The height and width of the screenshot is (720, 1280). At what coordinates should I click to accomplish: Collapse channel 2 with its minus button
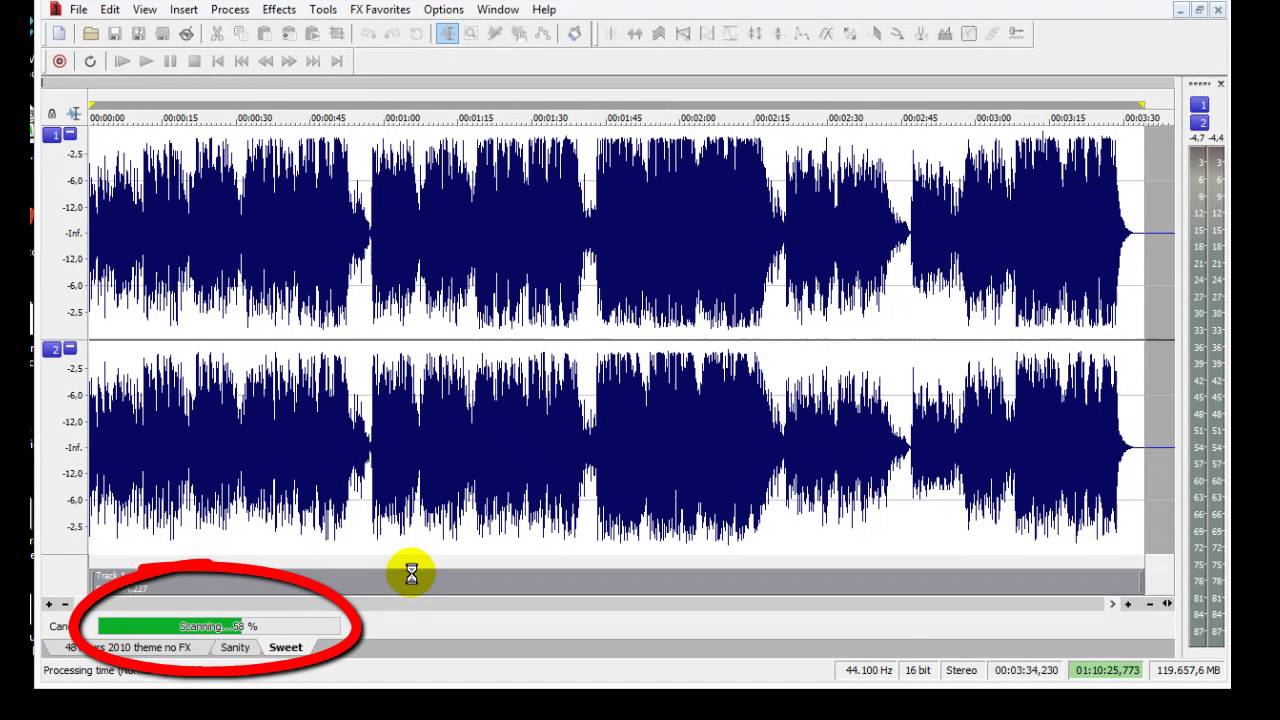[x=71, y=348]
